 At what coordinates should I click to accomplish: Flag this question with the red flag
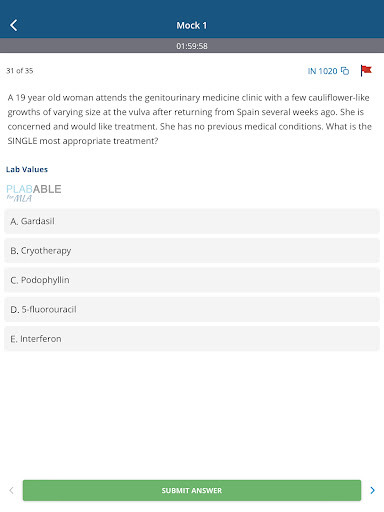(366, 70)
